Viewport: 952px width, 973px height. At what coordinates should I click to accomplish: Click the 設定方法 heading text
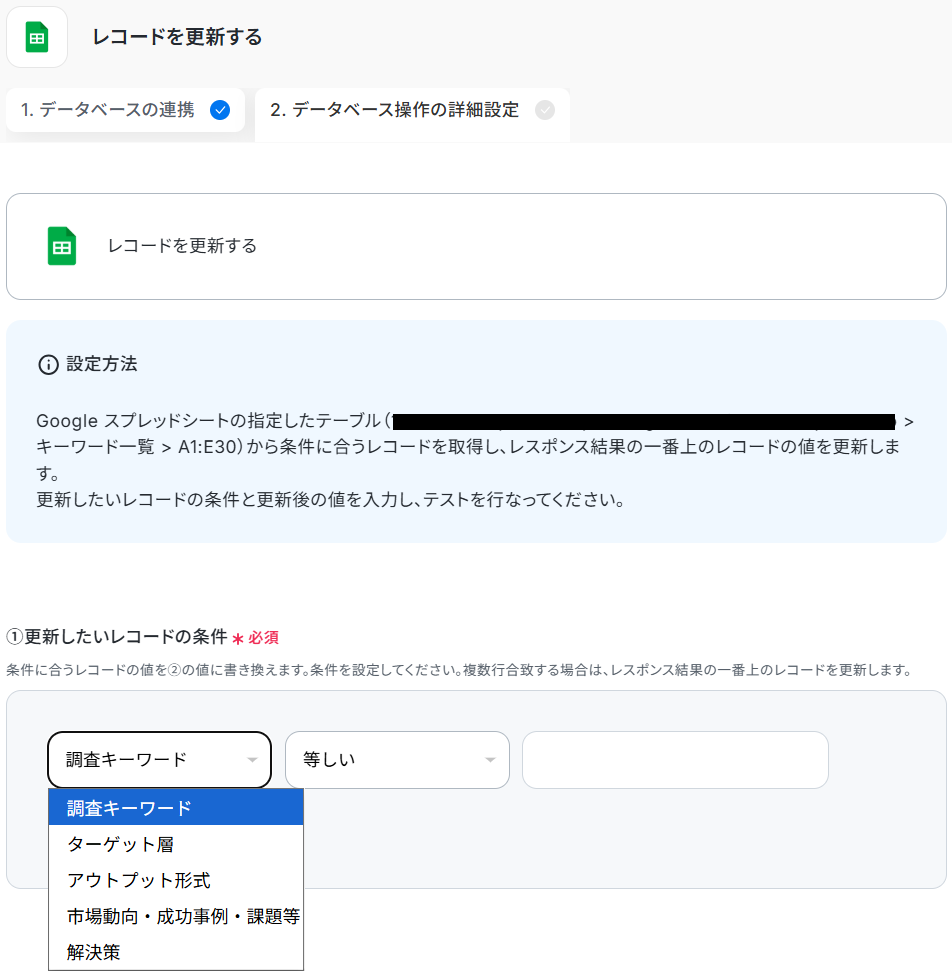pos(102,364)
